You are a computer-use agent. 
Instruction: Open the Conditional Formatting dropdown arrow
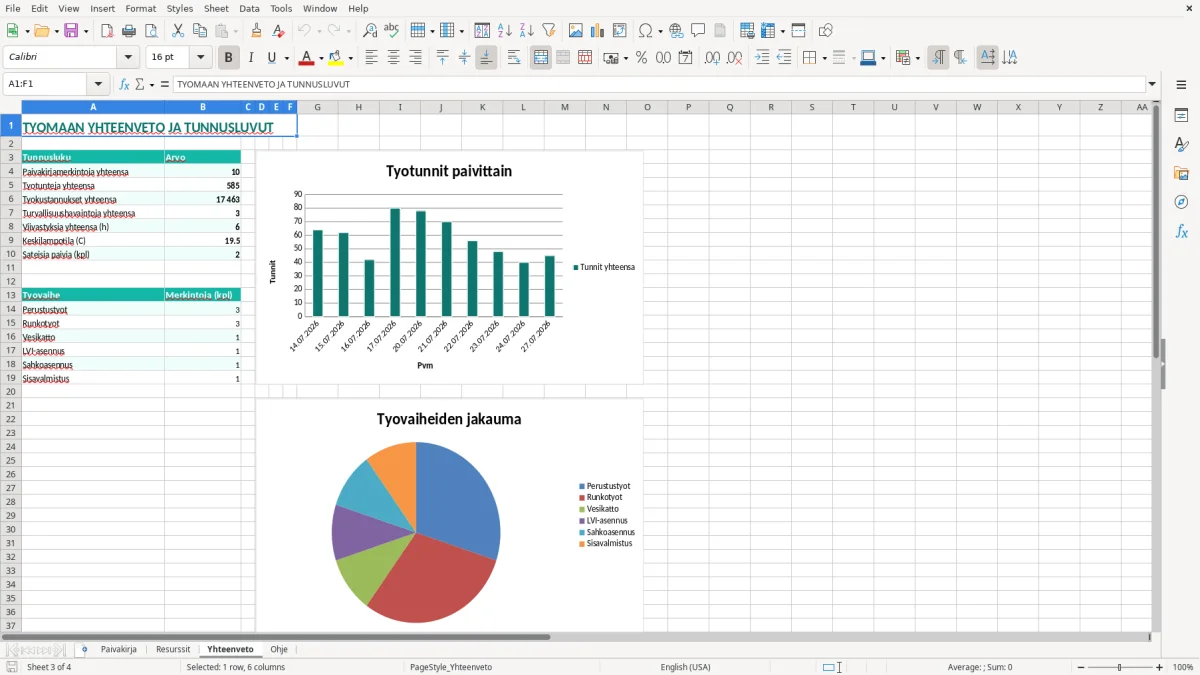coord(917,58)
